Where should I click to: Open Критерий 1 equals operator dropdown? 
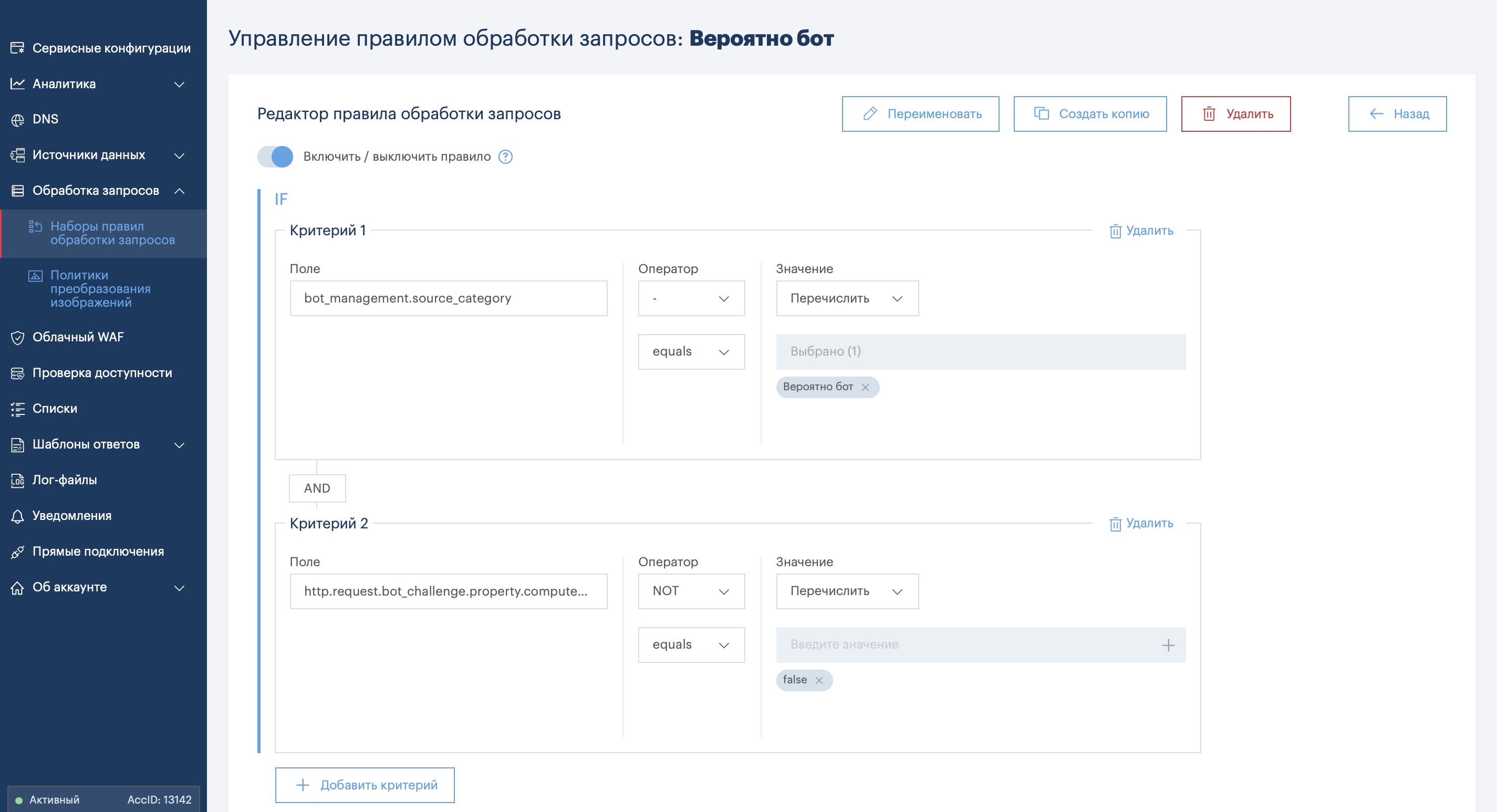pos(691,352)
